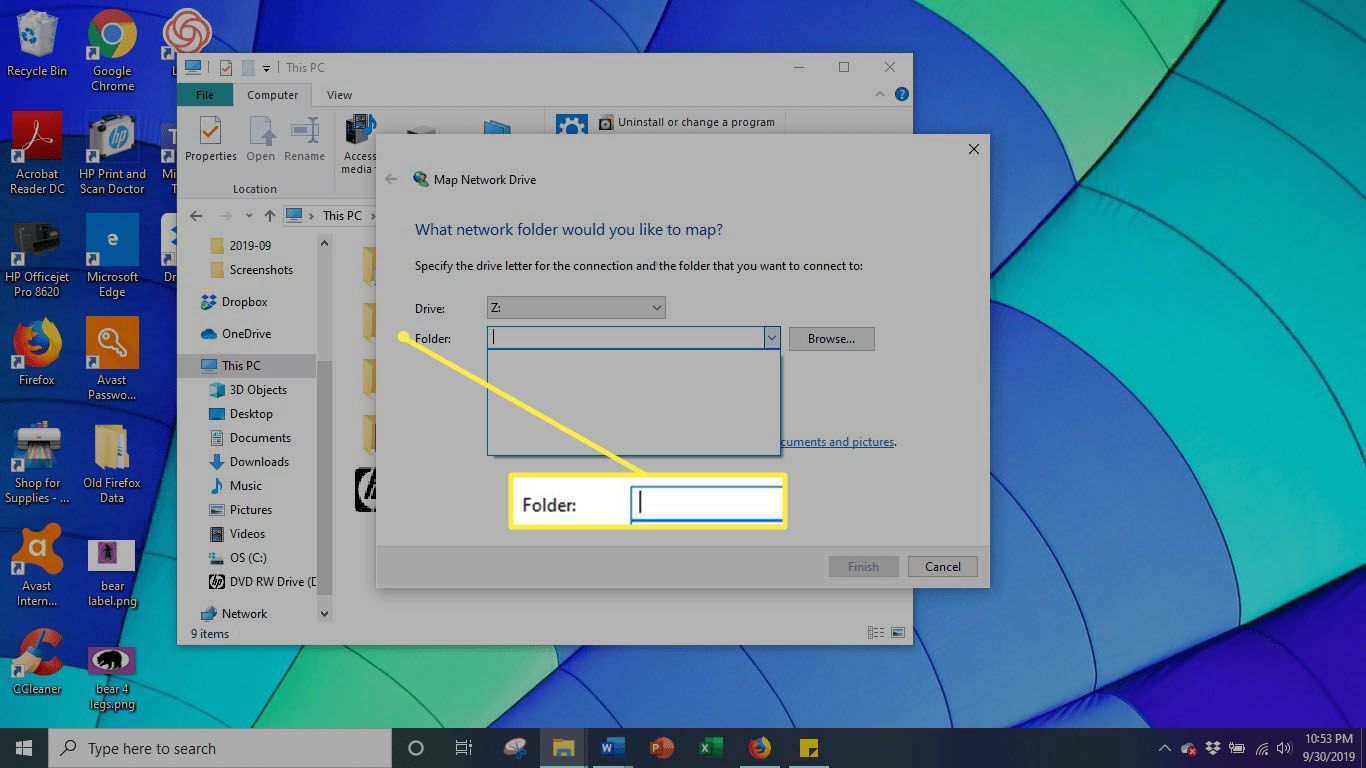Select bear 4 legs.png desktop file
This screenshot has width=1366, height=768.
coord(112,678)
